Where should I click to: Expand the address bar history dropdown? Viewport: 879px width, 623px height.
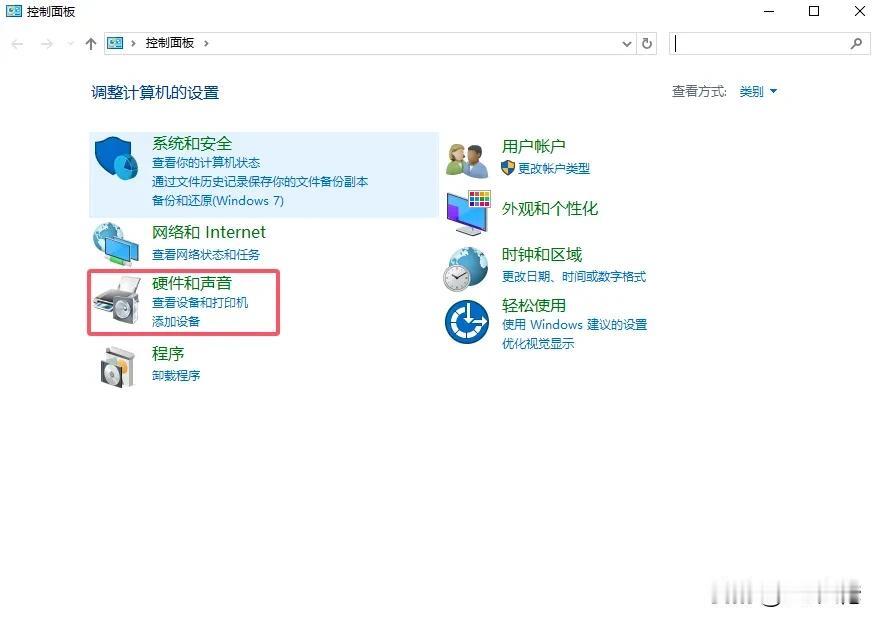coord(627,44)
